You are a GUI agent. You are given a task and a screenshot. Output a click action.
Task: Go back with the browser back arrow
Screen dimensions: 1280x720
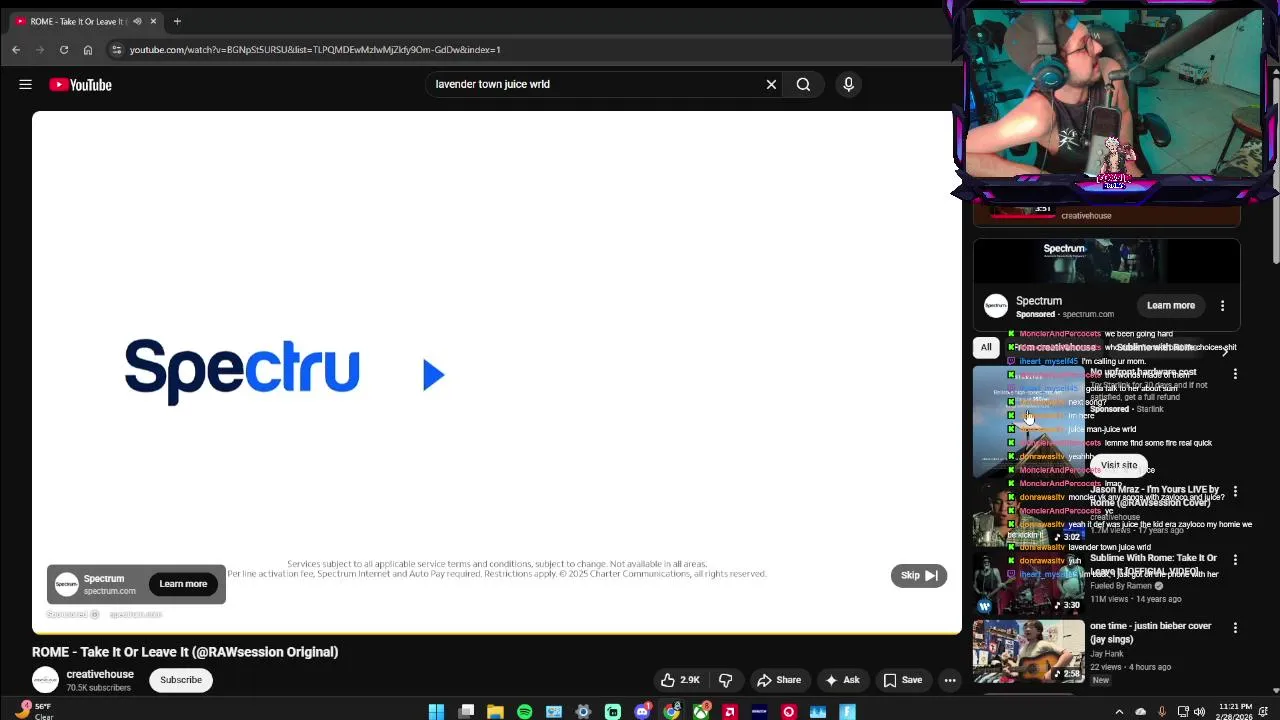[16, 49]
